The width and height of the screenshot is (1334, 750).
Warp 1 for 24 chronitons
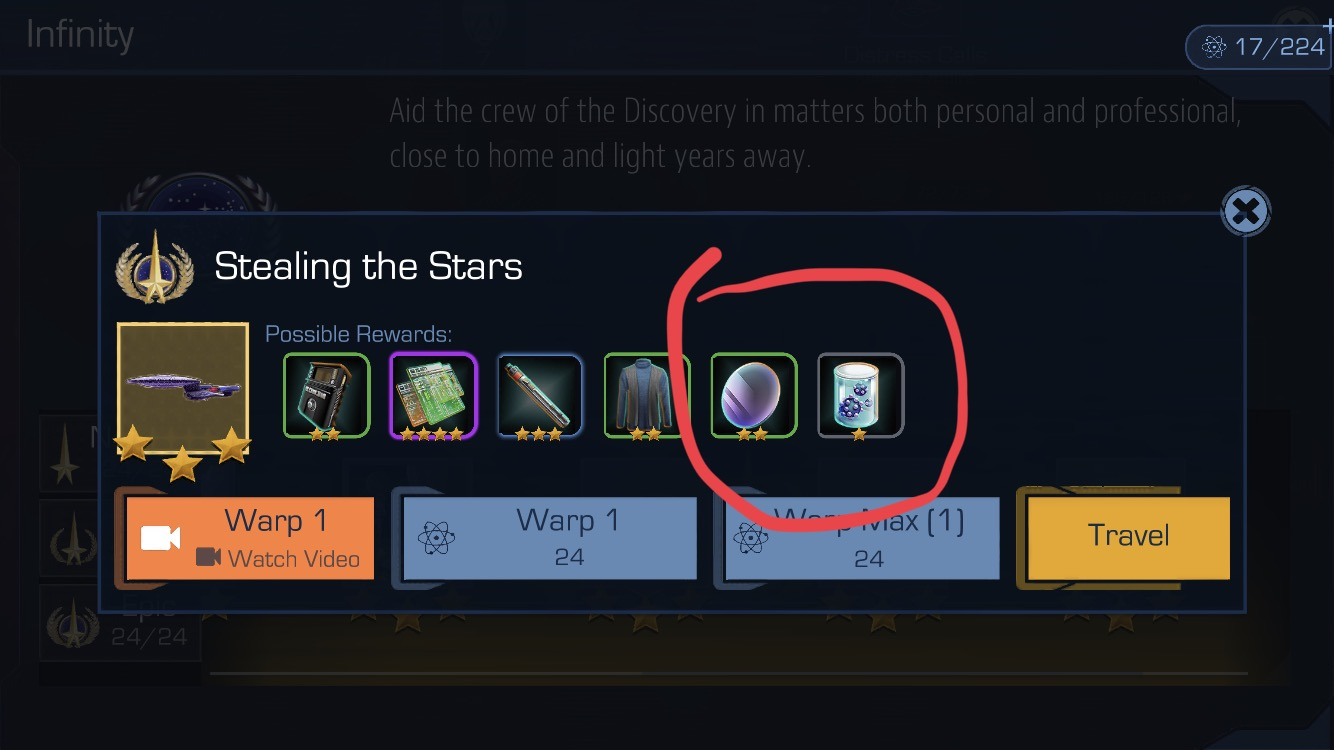[549, 538]
